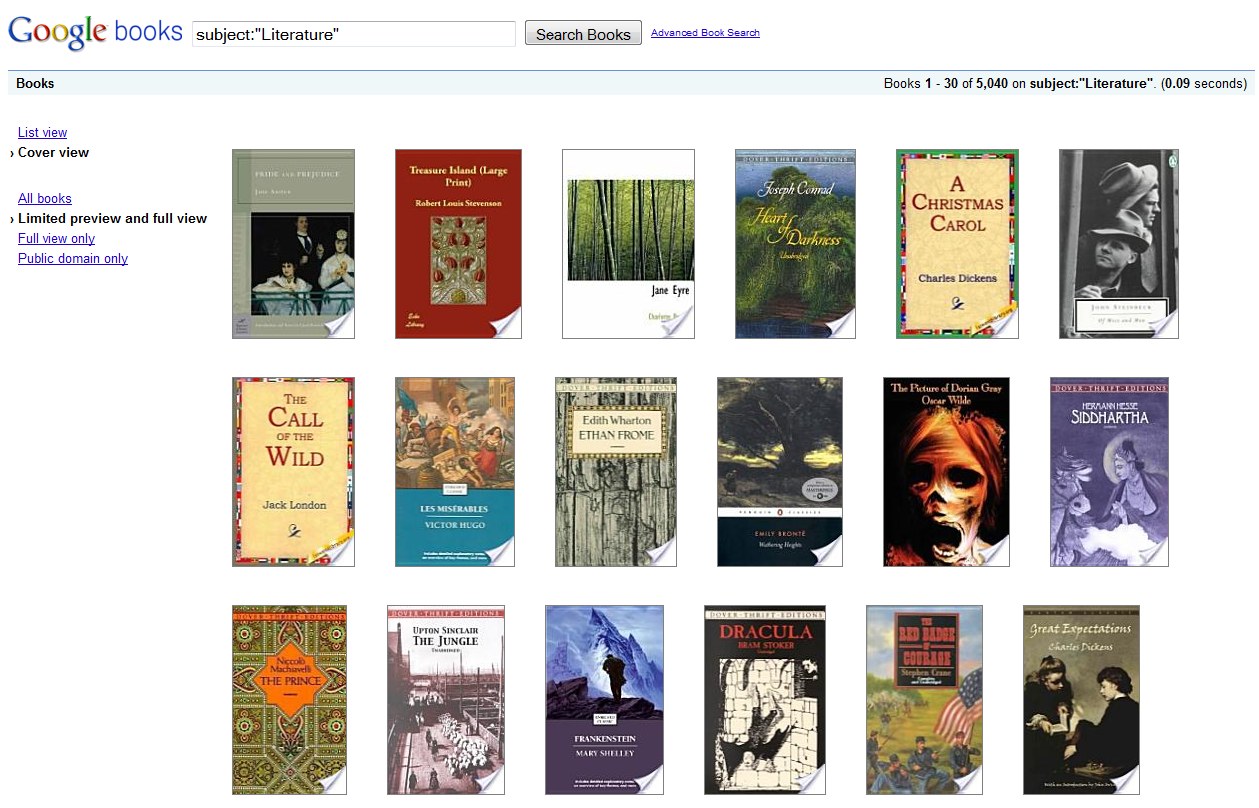Click the Search Books button

[583, 34]
